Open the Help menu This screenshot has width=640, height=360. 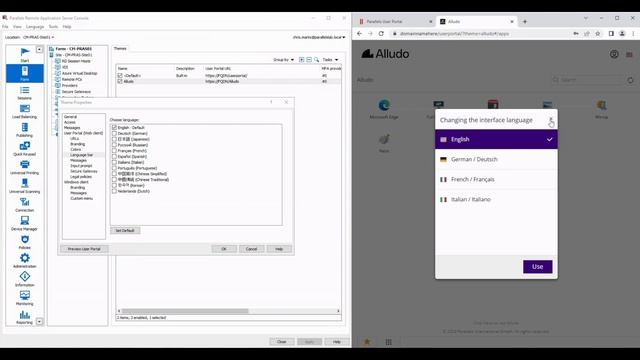(67, 27)
